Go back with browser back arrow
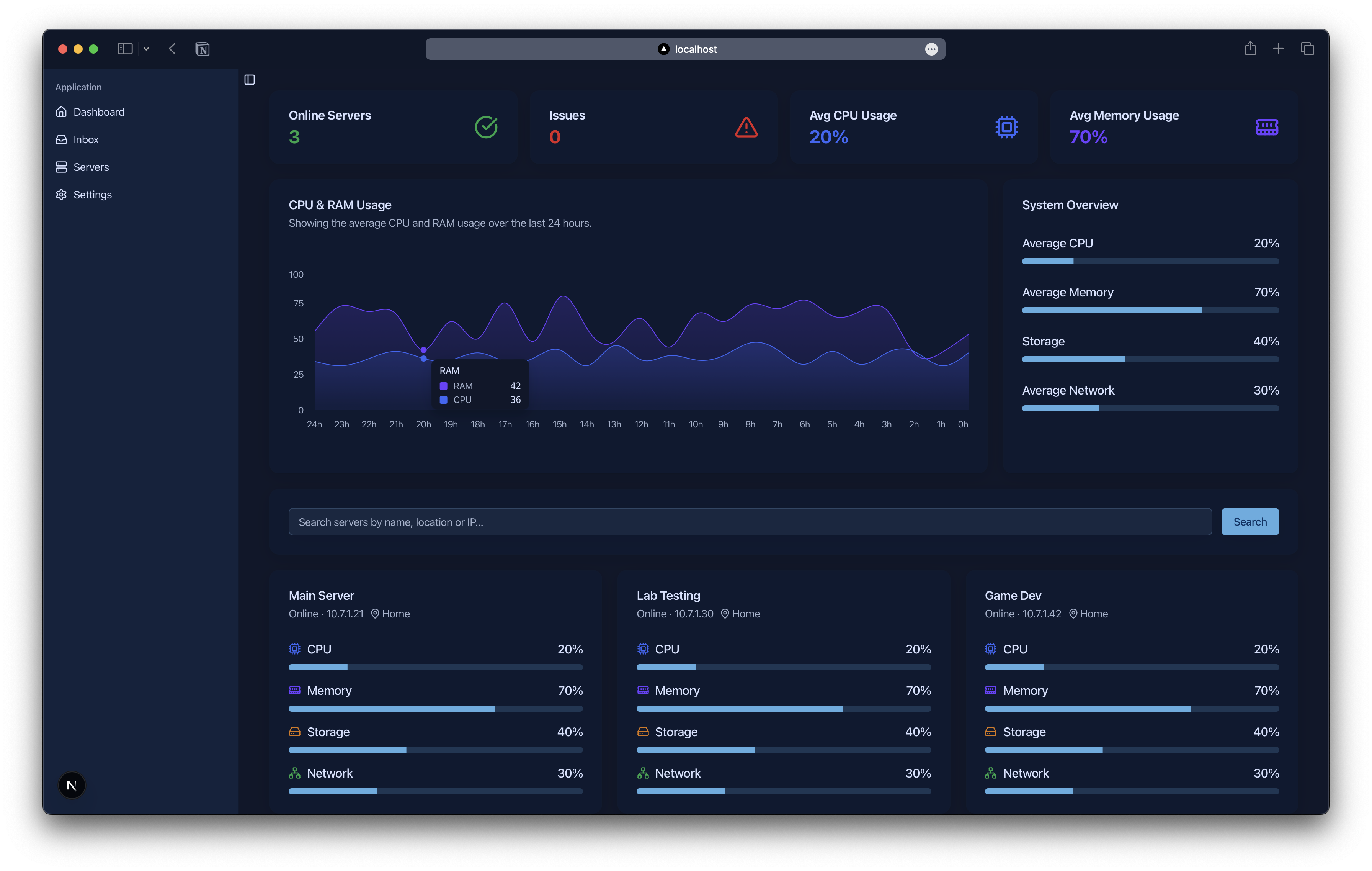The height and width of the screenshot is (871, 1372). pyautogui.click(x=172, y=49)
